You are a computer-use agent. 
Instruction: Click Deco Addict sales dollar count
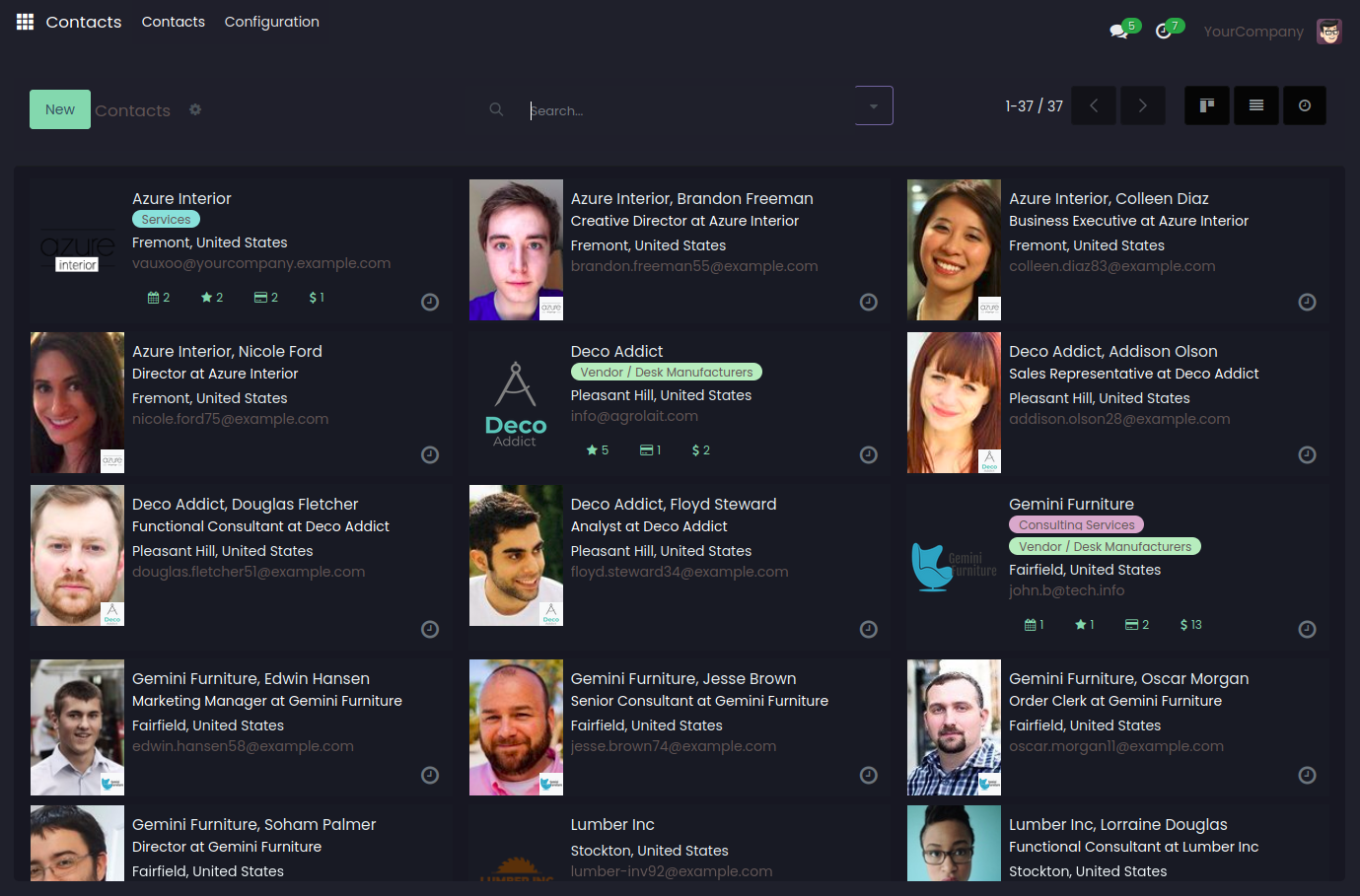click(x=701, y=450)
